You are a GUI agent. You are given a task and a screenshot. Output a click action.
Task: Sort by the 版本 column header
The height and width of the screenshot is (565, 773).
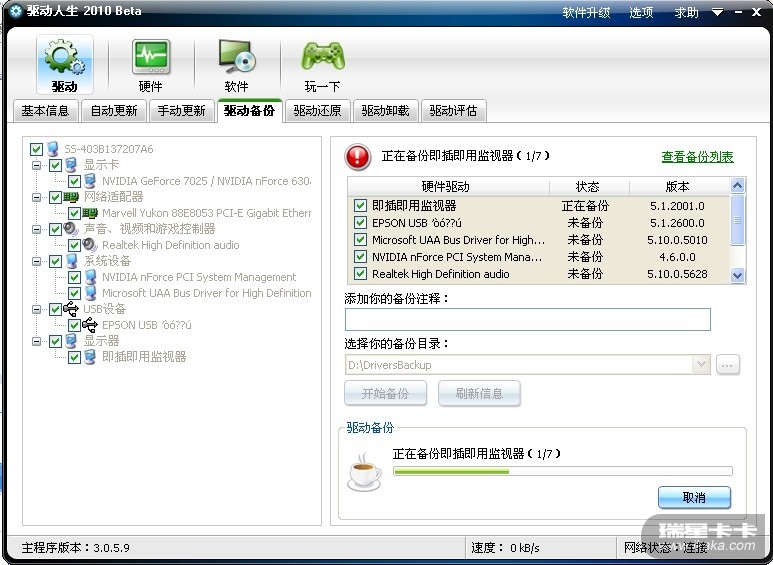coord(680,186)
